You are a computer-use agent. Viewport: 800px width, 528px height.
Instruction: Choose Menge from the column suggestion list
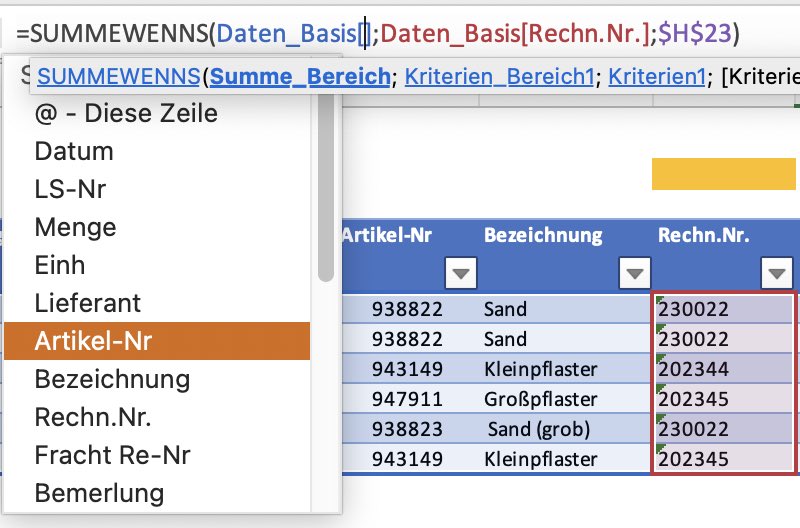click(x=157, y=227)
